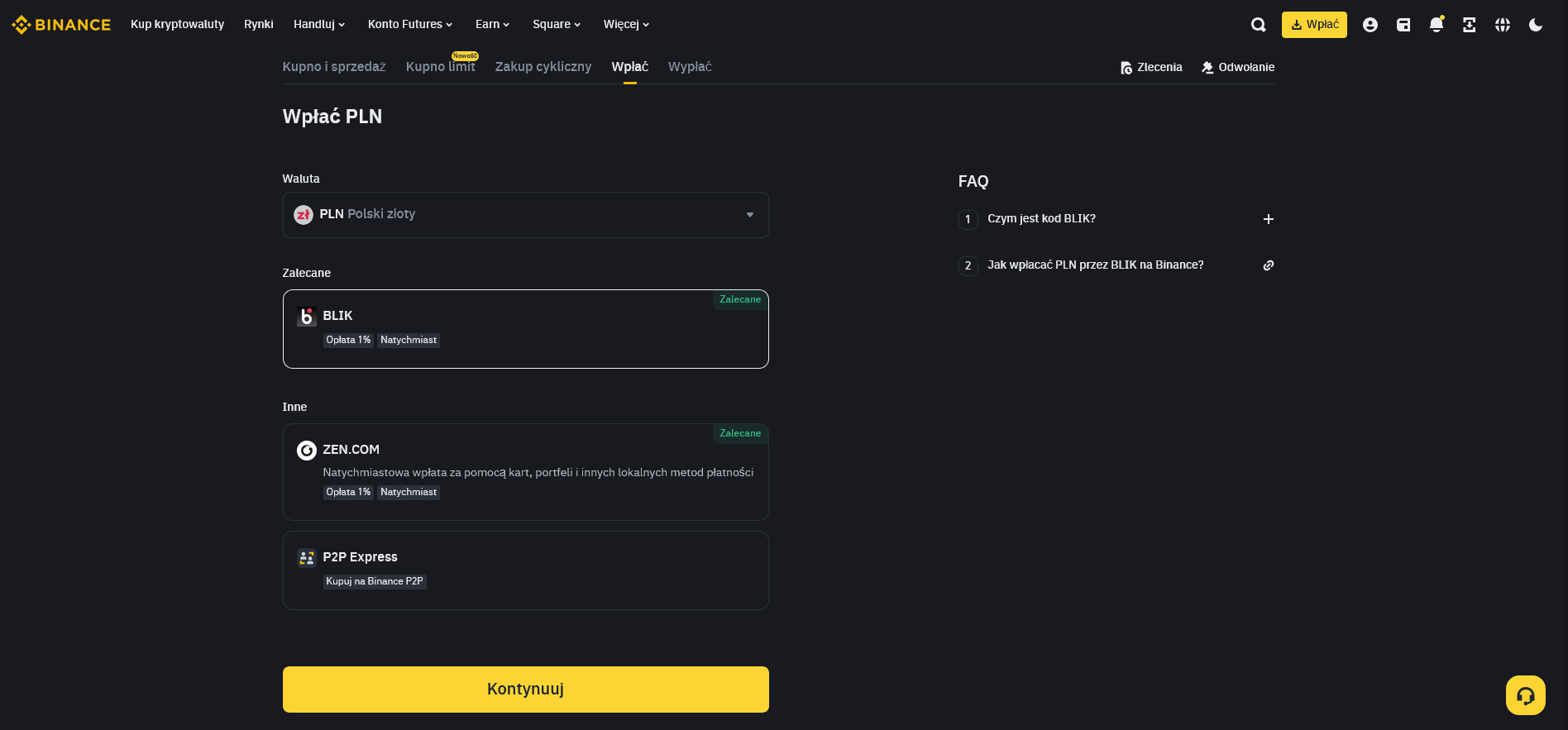1568x730 pixels.
Task: Open the customer support headset chat
Action: [1525, 695]
